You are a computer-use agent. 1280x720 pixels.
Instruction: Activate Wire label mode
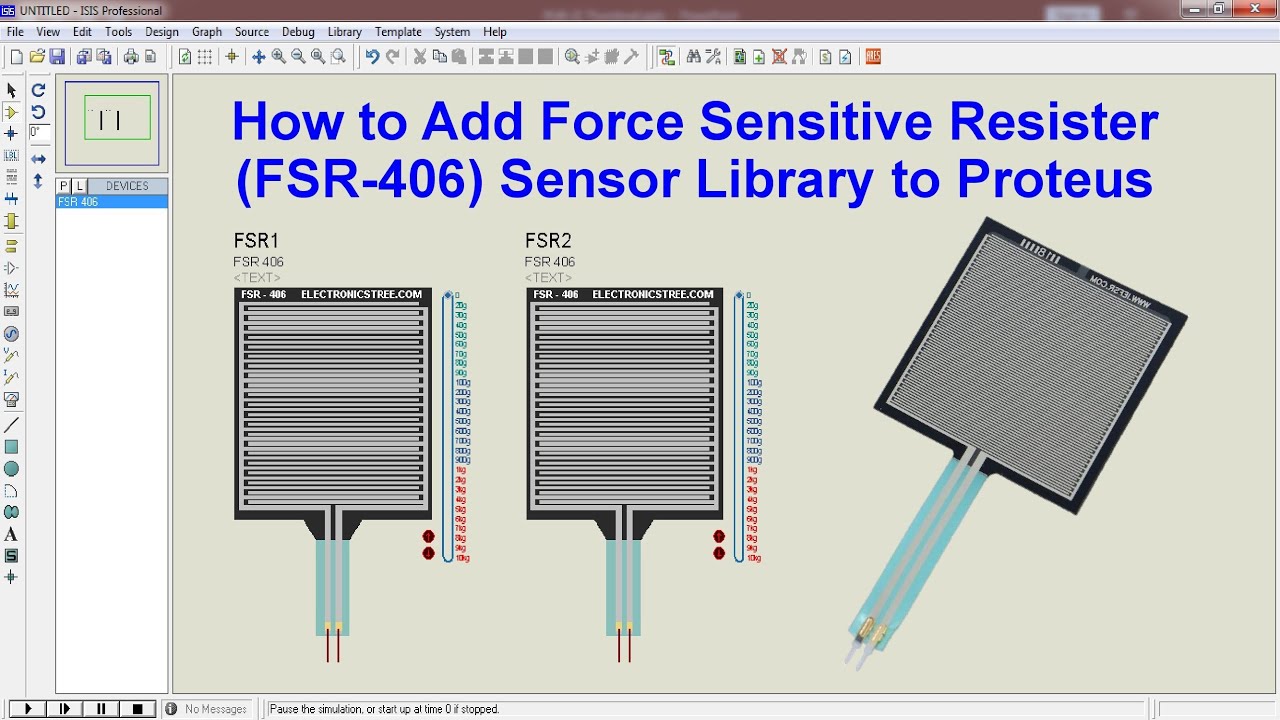point(11,155)
